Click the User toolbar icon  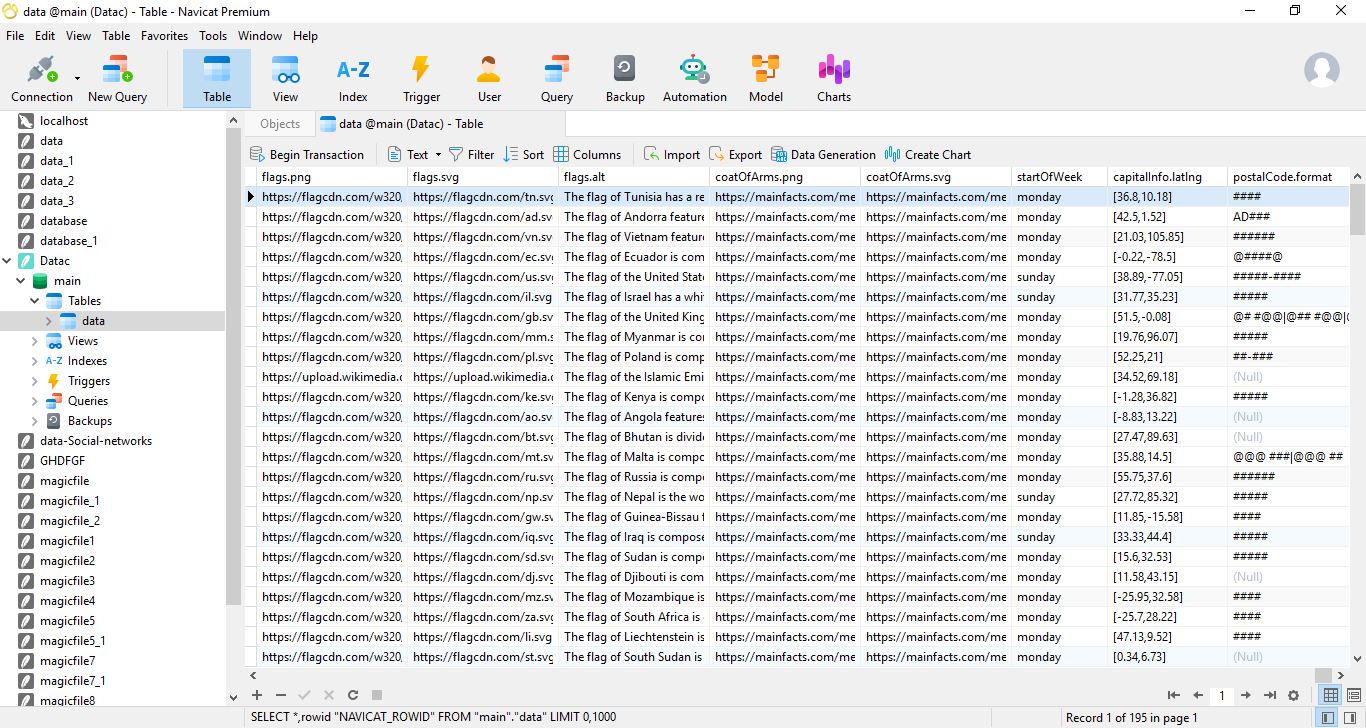coord(489,78)
